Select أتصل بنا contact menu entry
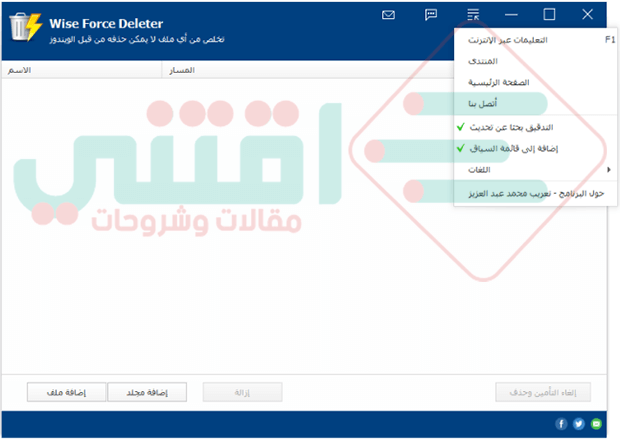 click(x=535, y=104)
